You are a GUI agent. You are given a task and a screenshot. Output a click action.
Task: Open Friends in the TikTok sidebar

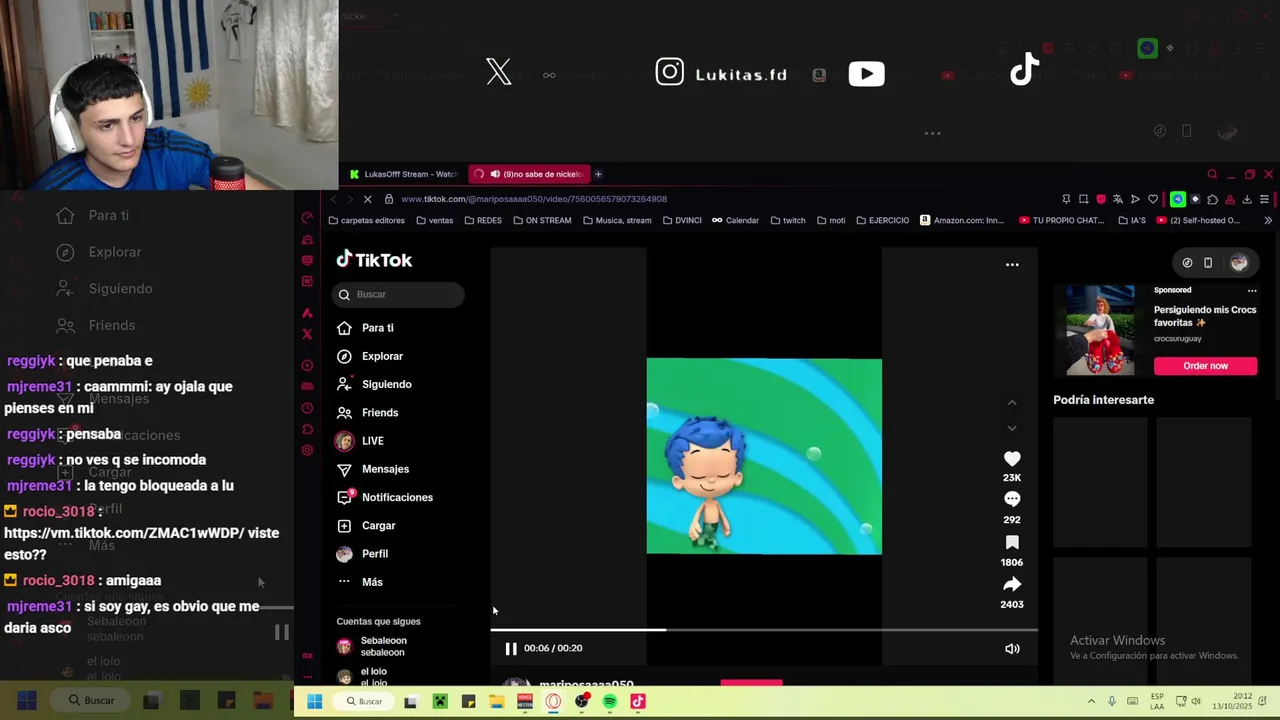367,412
